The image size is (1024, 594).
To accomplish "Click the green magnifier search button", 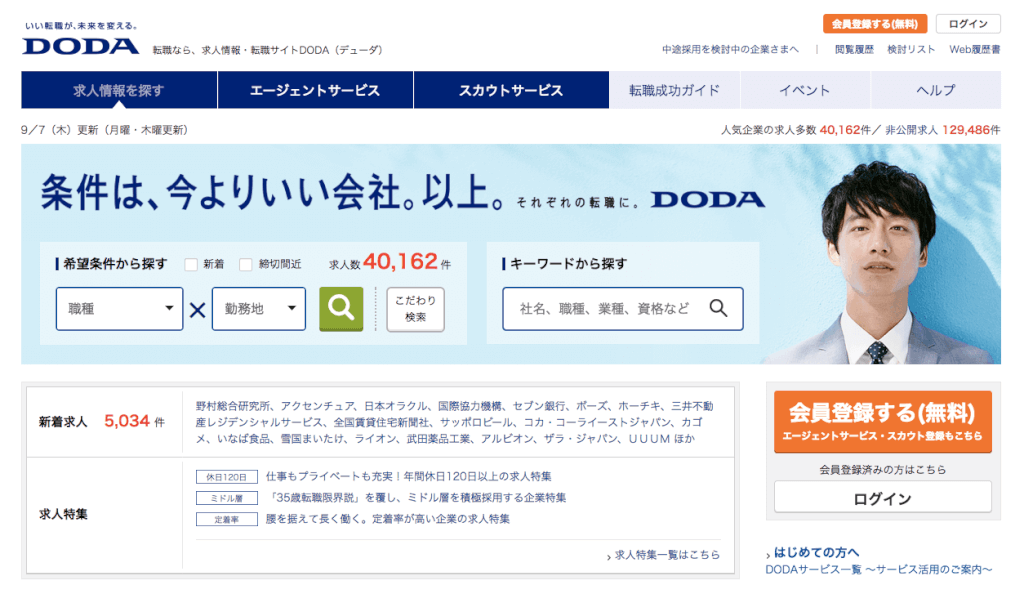I will tap(341, 309).
